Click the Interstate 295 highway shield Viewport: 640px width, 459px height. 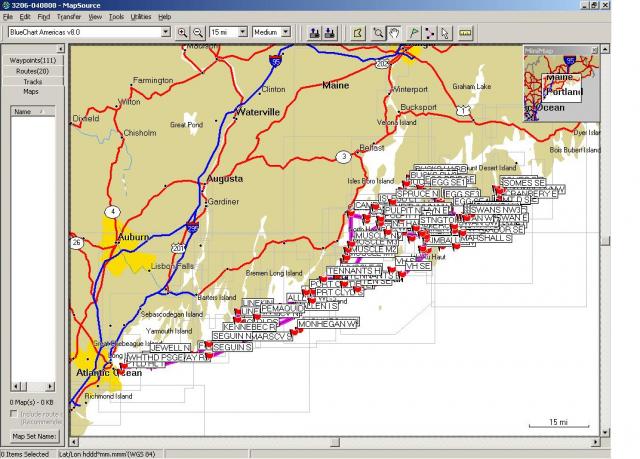coord(192,228)
